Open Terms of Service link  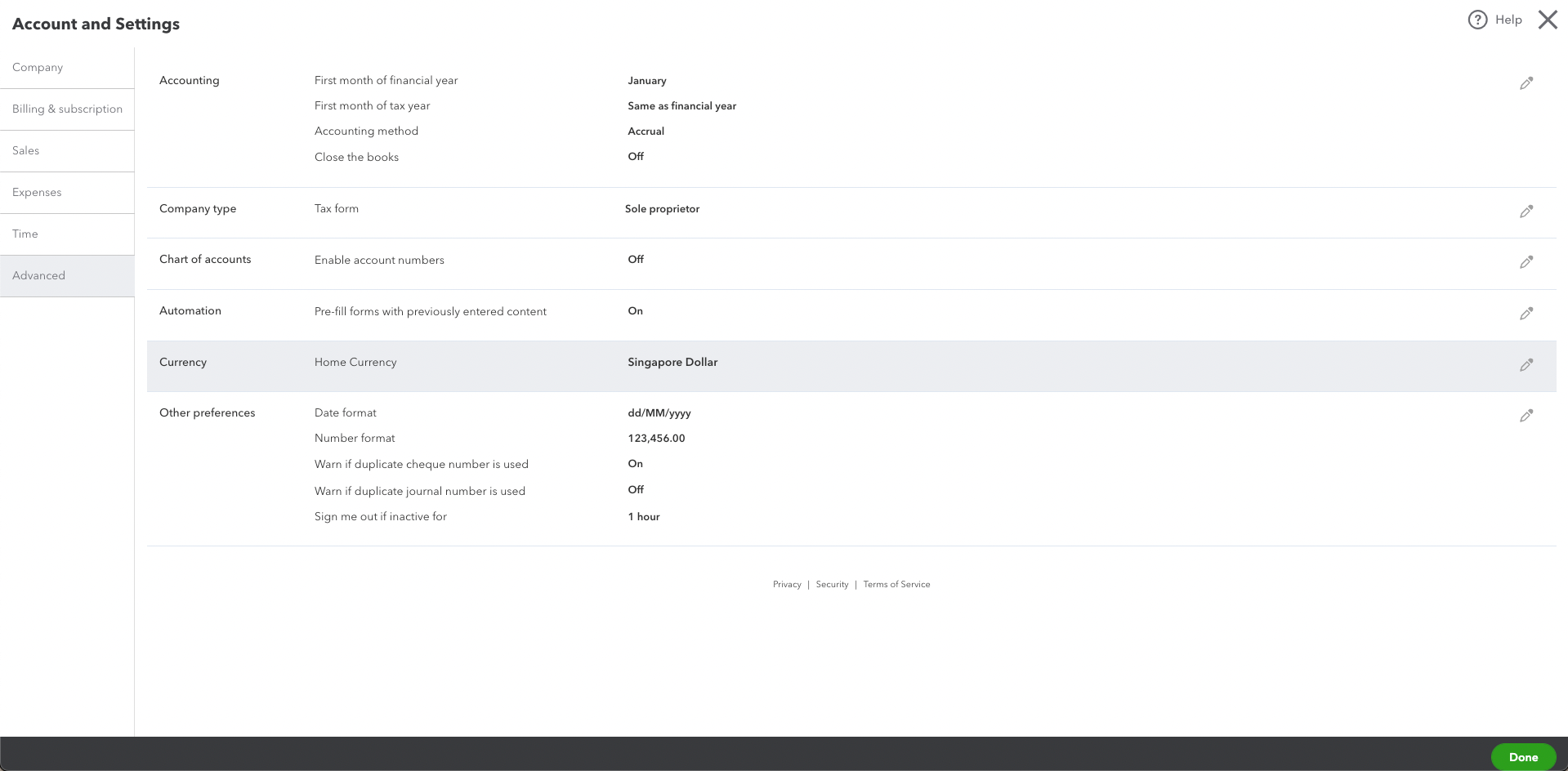pos(896,585)
